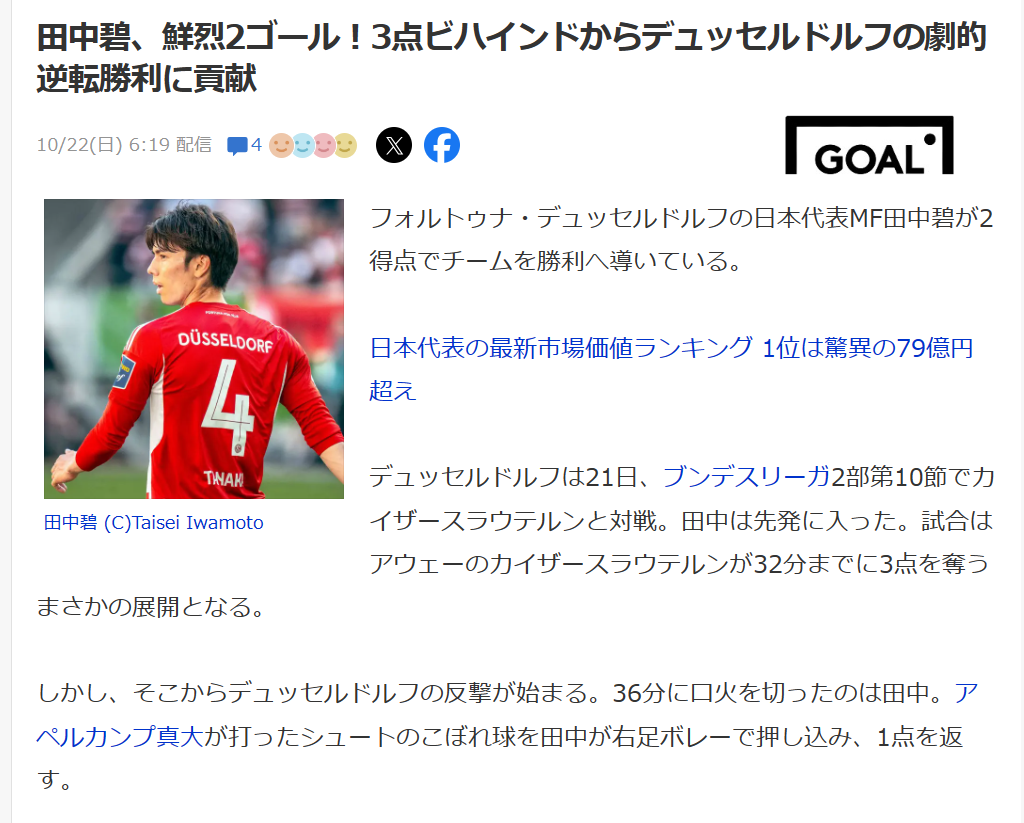Viewport: 1024px width, 823px height.
Task: Click the yellow smiley reaction face
Action: 345,145
